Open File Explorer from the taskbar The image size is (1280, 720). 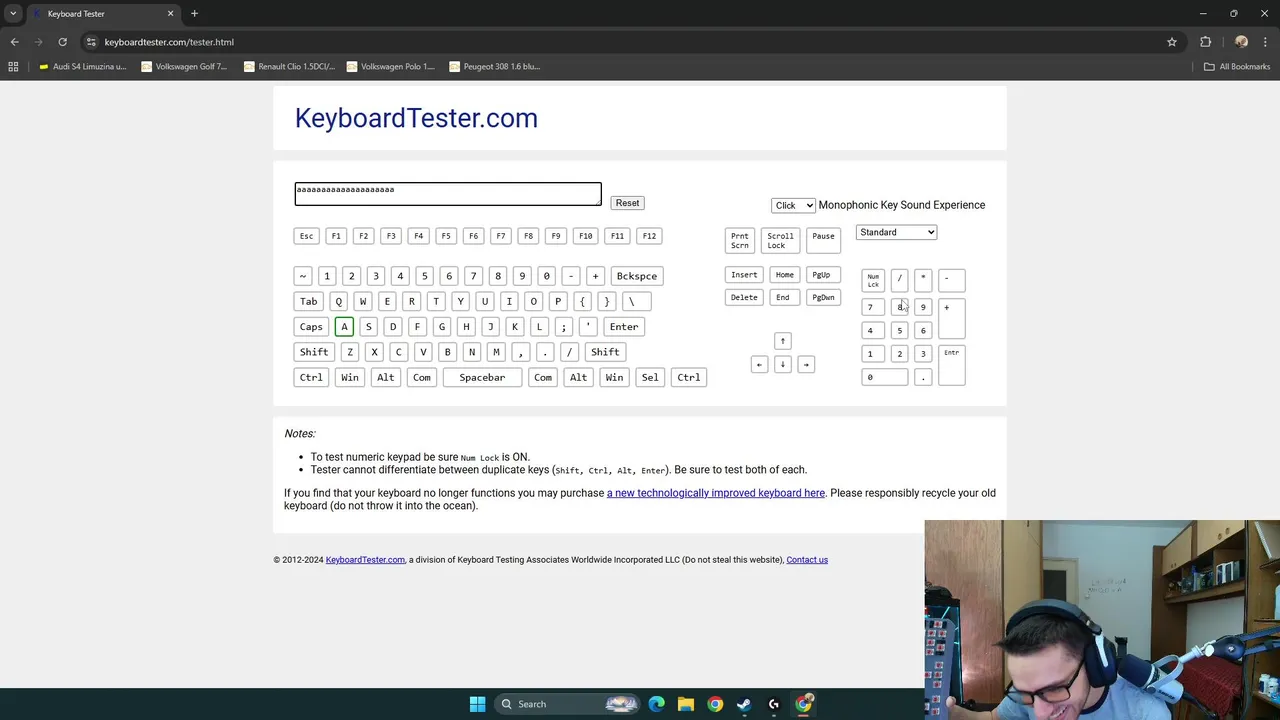[x=685, y=704]
